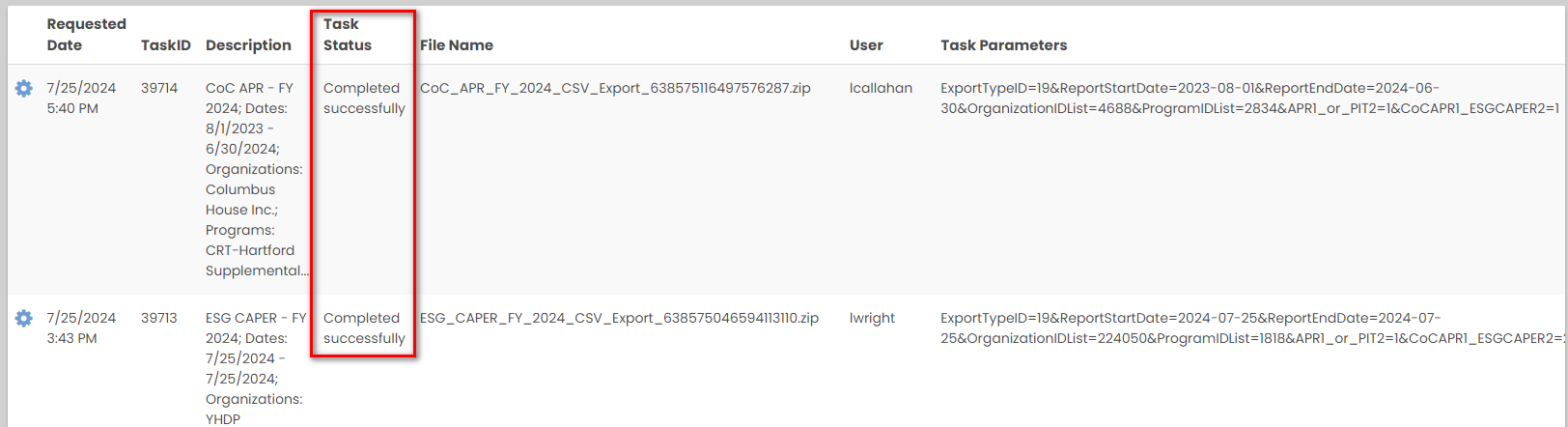Viewport: 1568px width, 427px height.
Task: Click the ESG_CAPER_FY_2024_CSV_Export zip file name
Action: click(x=619, y=318)
